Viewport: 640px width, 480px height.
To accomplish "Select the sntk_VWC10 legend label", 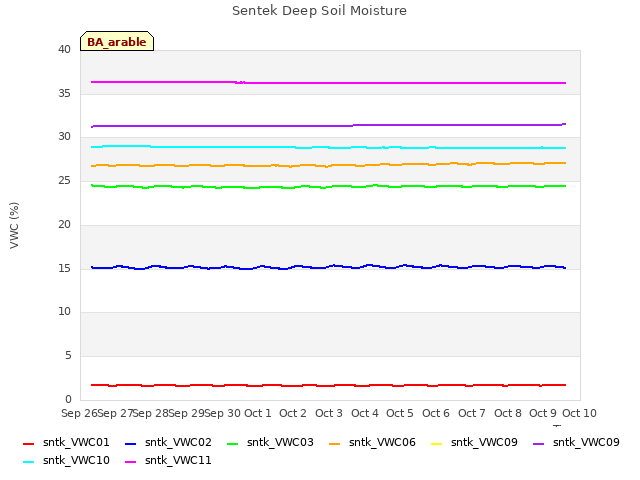I will click(x=76, y=460).
